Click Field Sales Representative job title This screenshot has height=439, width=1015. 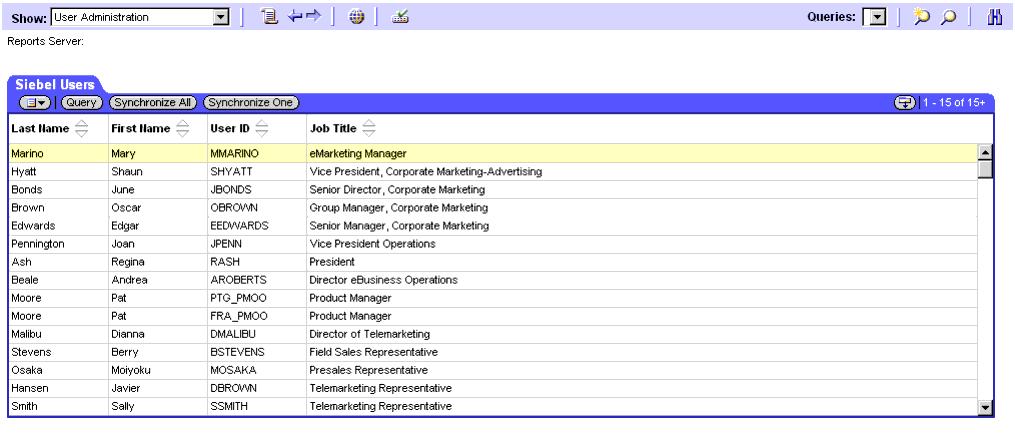coord(374,353)
